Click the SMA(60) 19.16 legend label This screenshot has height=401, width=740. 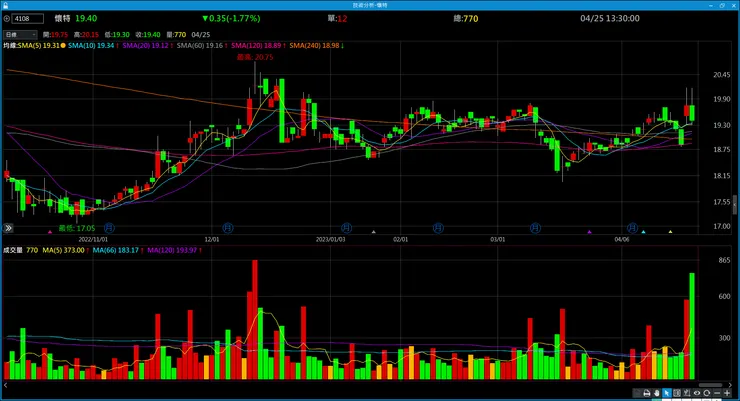pyautogui.click(x=200, y=46)
